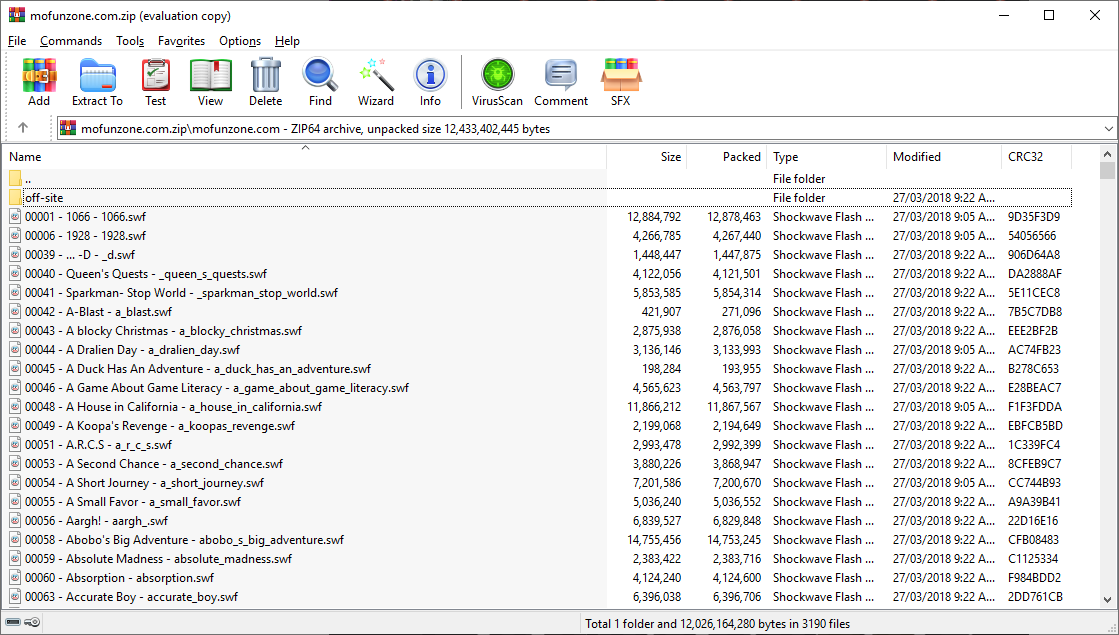Open the Find magnifier tool

320,81
